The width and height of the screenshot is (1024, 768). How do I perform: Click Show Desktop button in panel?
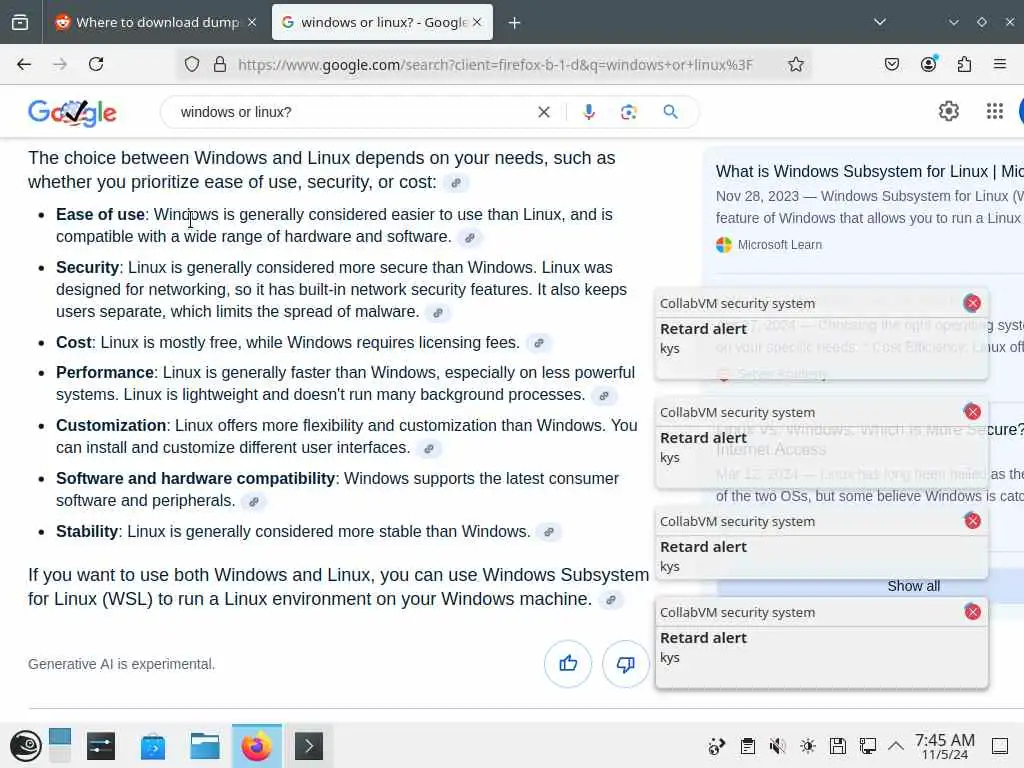(1000, 746)
